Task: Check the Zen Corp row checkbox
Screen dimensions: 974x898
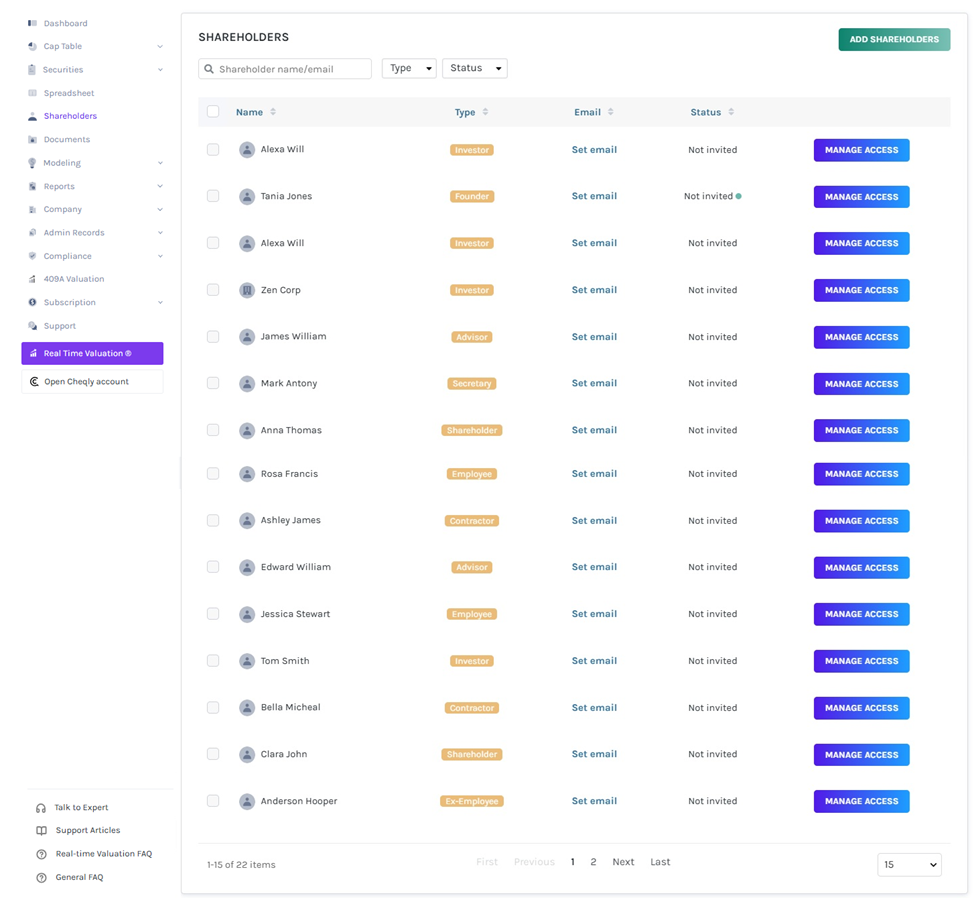Action: (213, 290)
